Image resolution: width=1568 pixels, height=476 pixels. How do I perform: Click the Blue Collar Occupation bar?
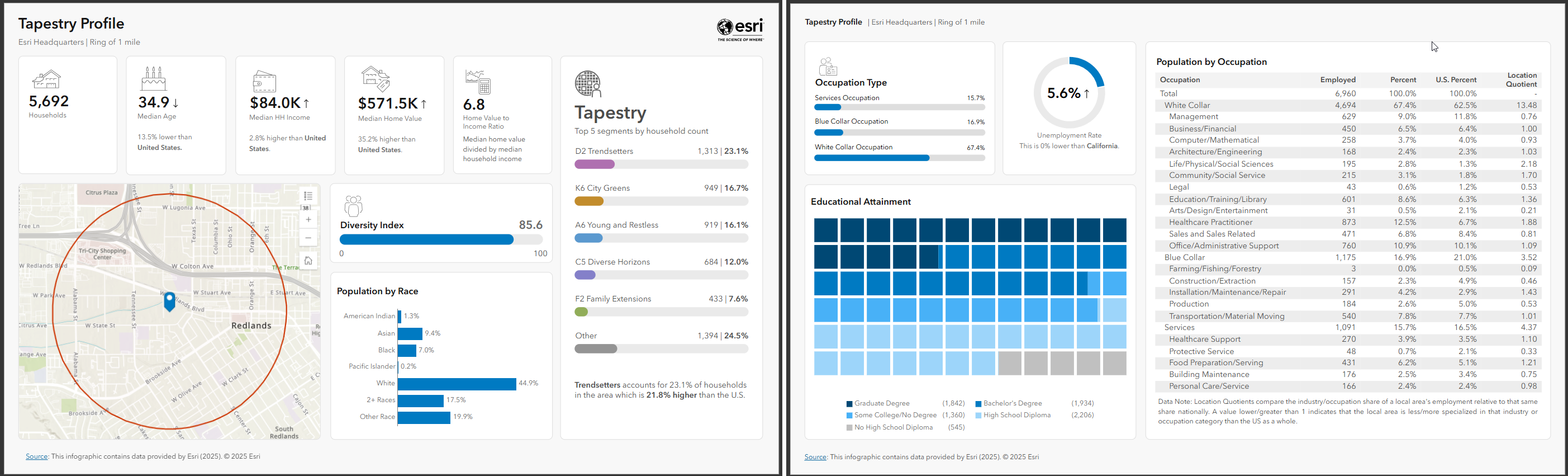point(829,132)
